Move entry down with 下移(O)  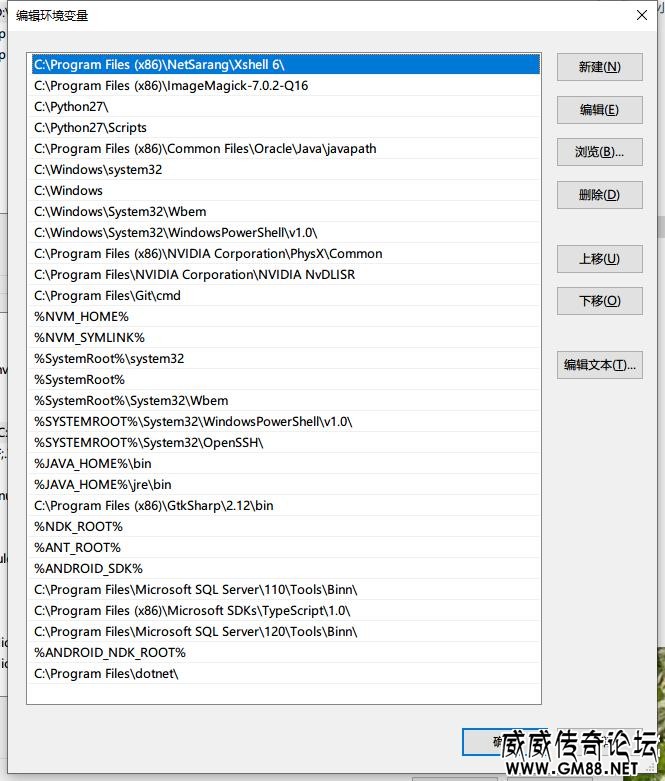pyautogui.click(x=599, y=301)
